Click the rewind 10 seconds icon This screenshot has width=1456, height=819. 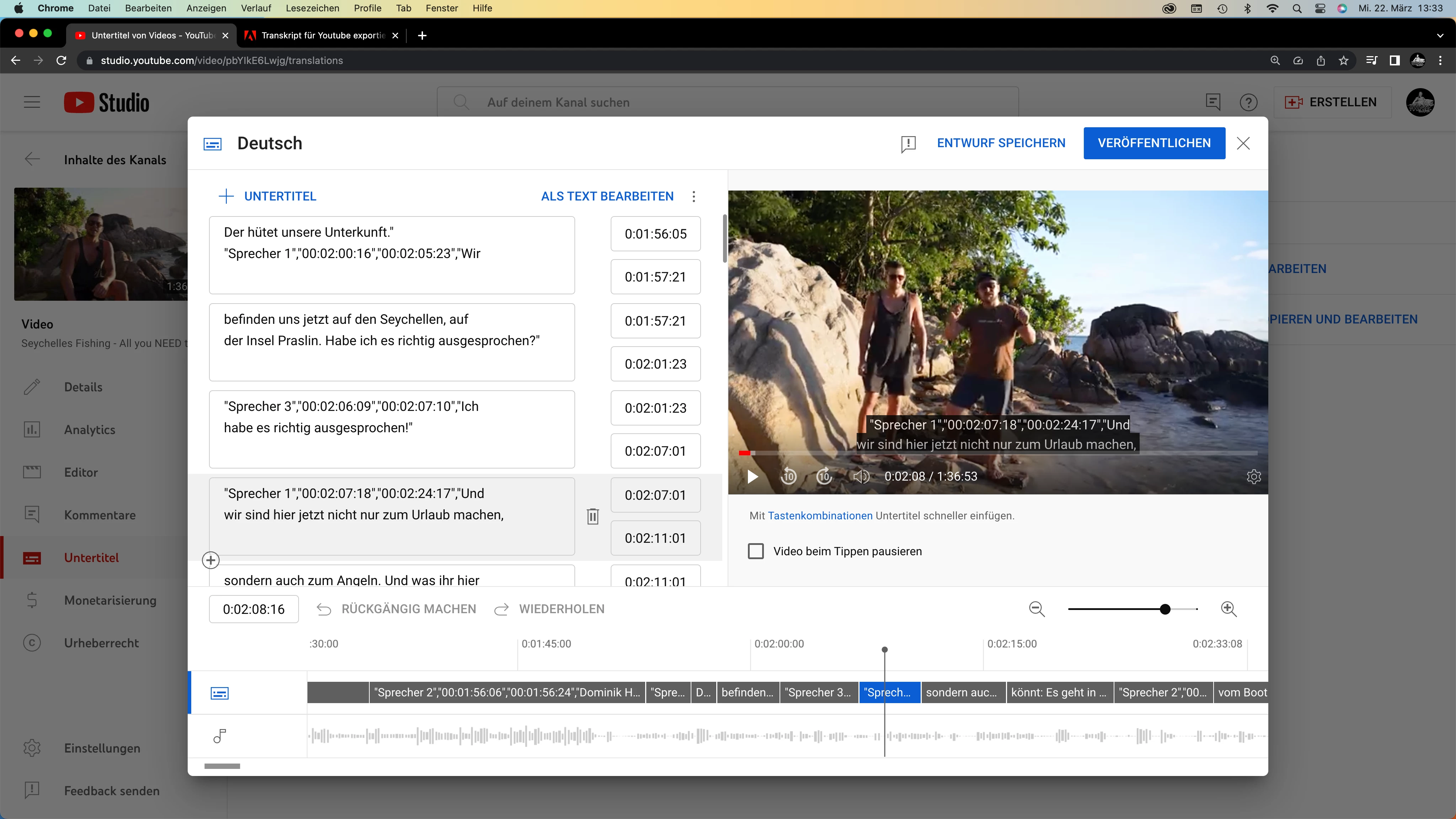click(x=788, y=476)
